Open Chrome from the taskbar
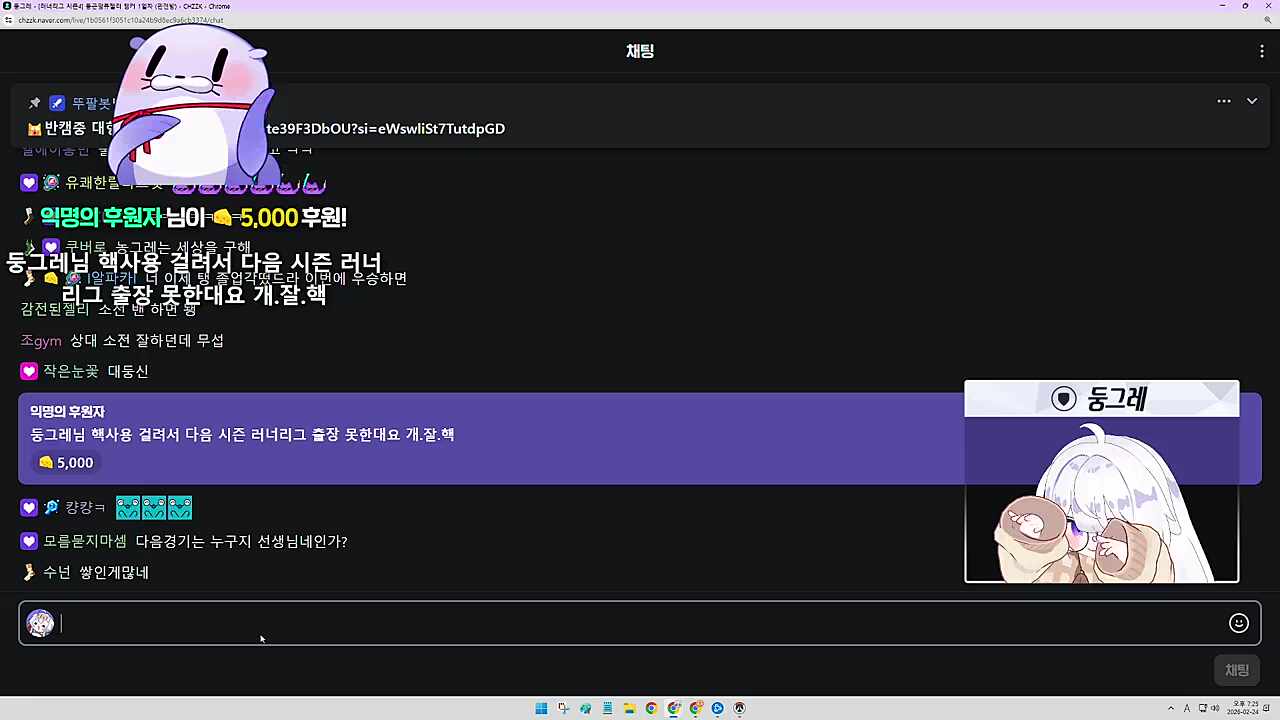The width and height of the screenshot is (1280, 720). (x=651, y=708)
